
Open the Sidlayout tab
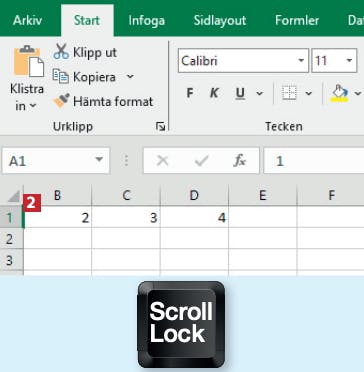pos(220,21)
